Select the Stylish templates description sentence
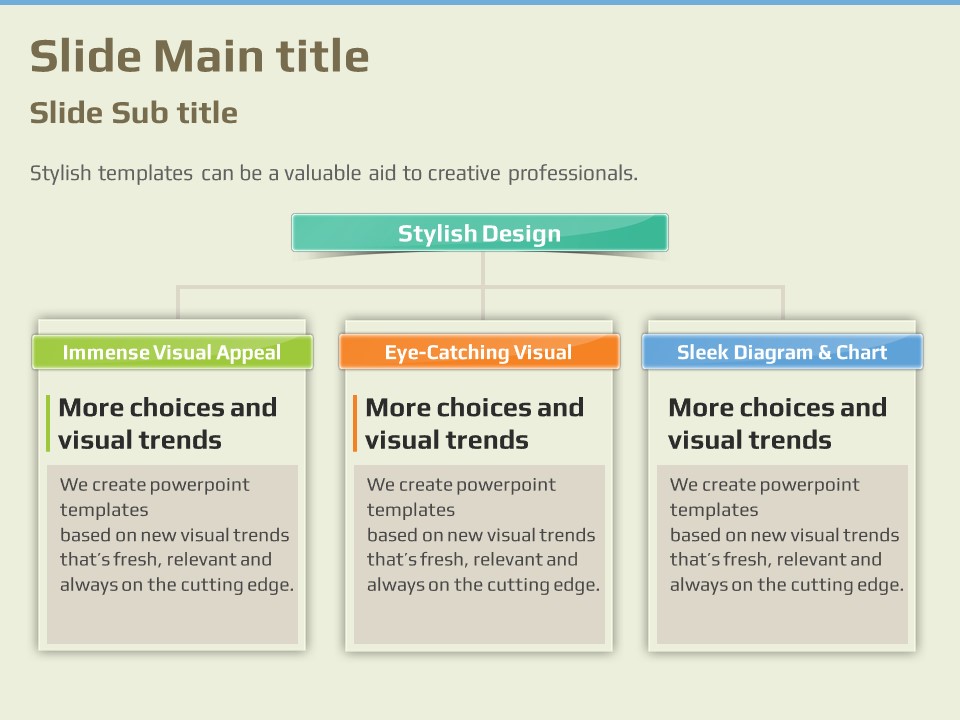This screenshot has height=720, width=960. pyautogui.click(x=333, y=173)
